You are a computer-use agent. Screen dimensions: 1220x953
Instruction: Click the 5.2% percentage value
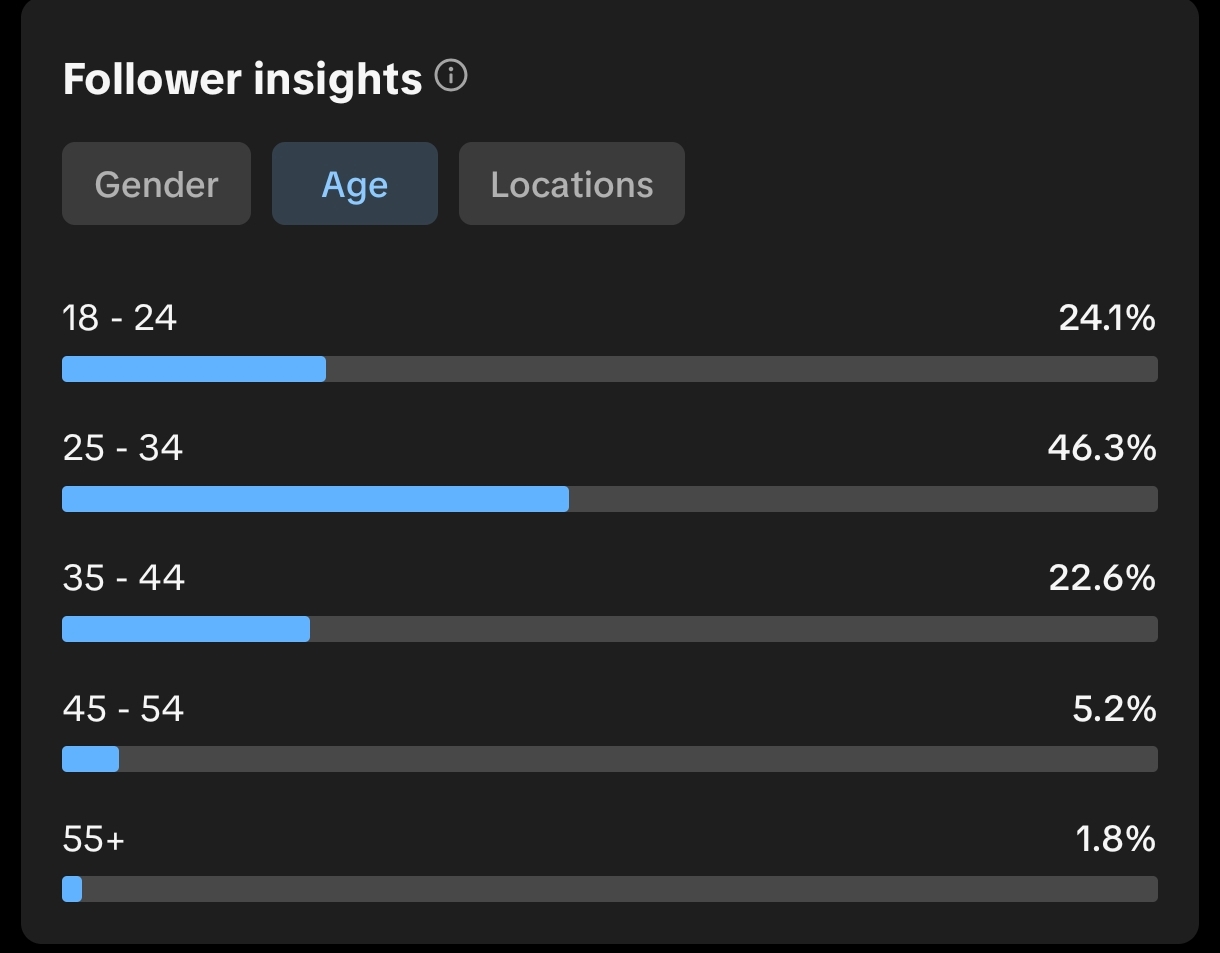(x=1114, y=709)
